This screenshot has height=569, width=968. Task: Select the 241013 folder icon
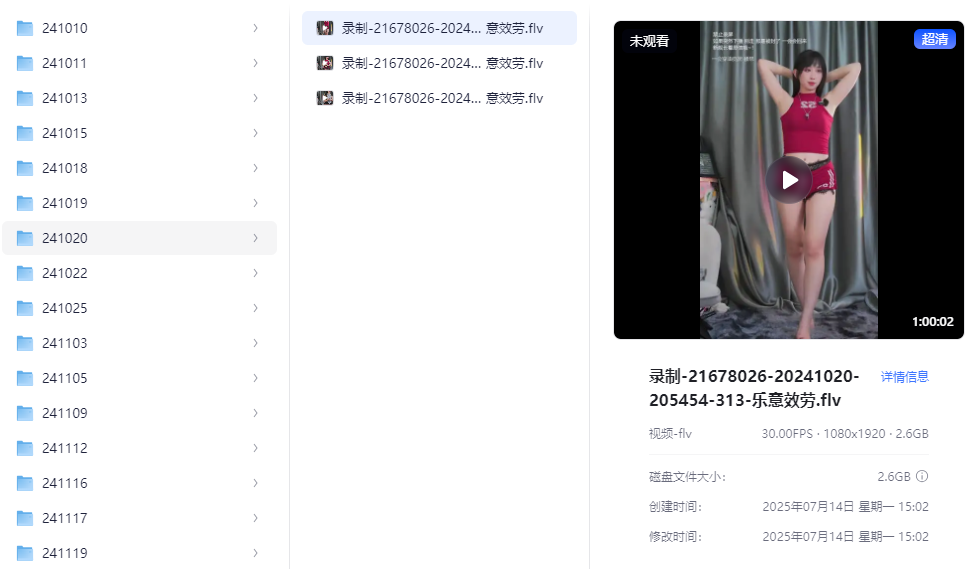(x=25, y=98)
